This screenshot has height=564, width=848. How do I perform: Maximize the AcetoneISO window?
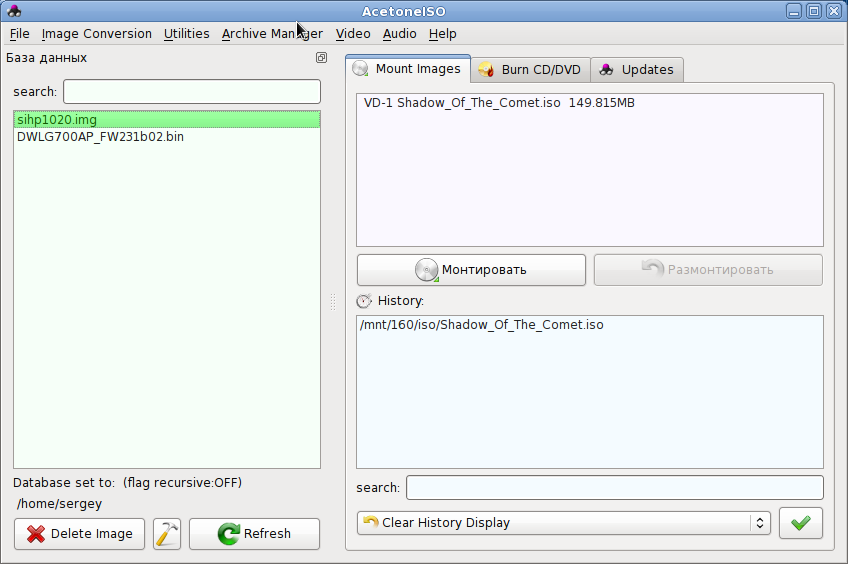point(814,11)
